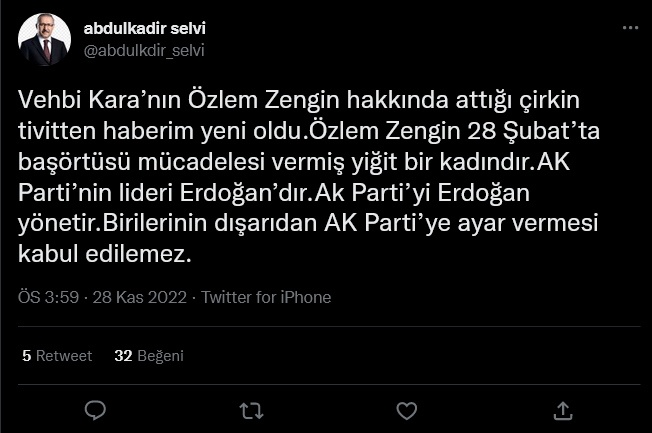Click the number 5 beside Retweet

[26, 355]
